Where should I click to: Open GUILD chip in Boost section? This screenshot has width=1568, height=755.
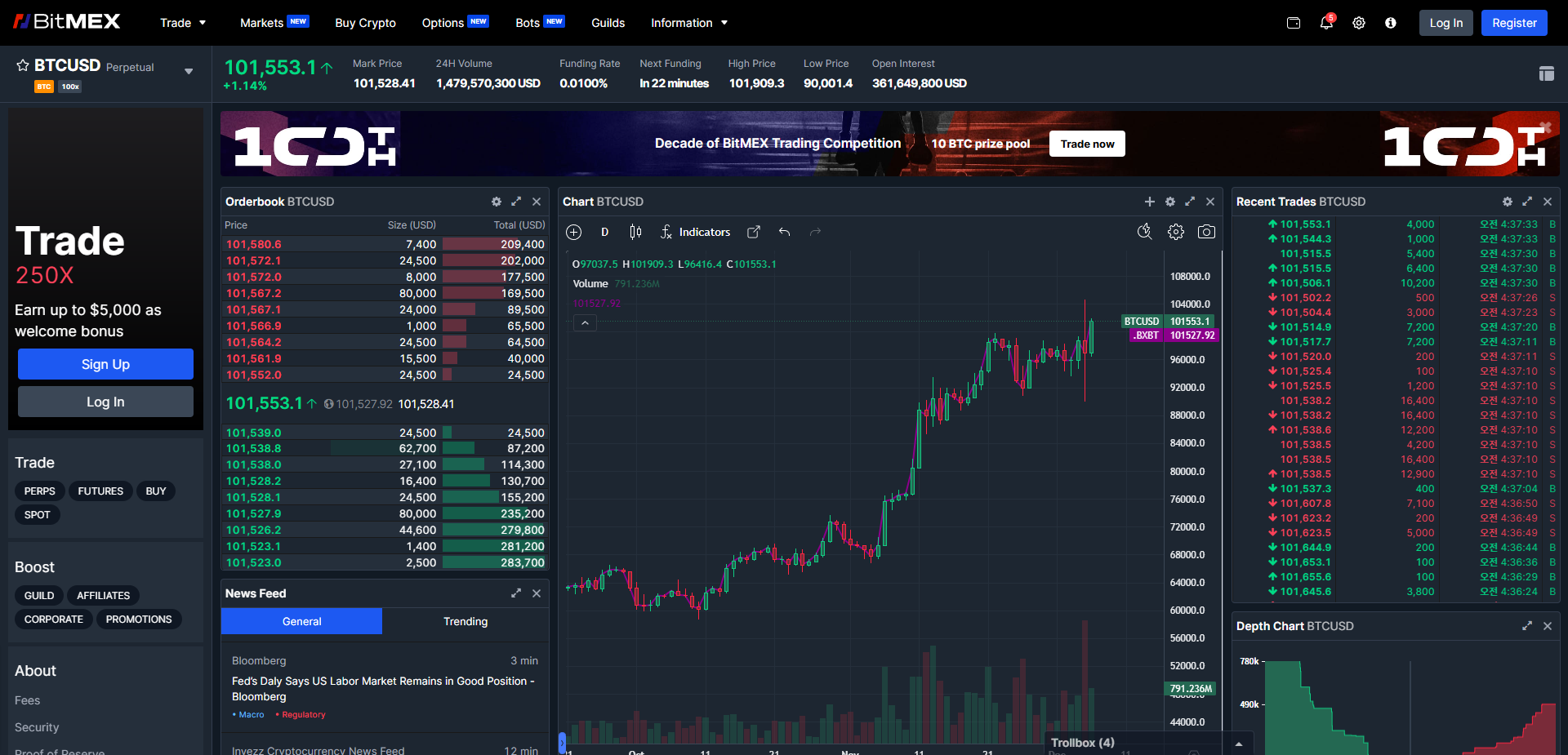38,596
